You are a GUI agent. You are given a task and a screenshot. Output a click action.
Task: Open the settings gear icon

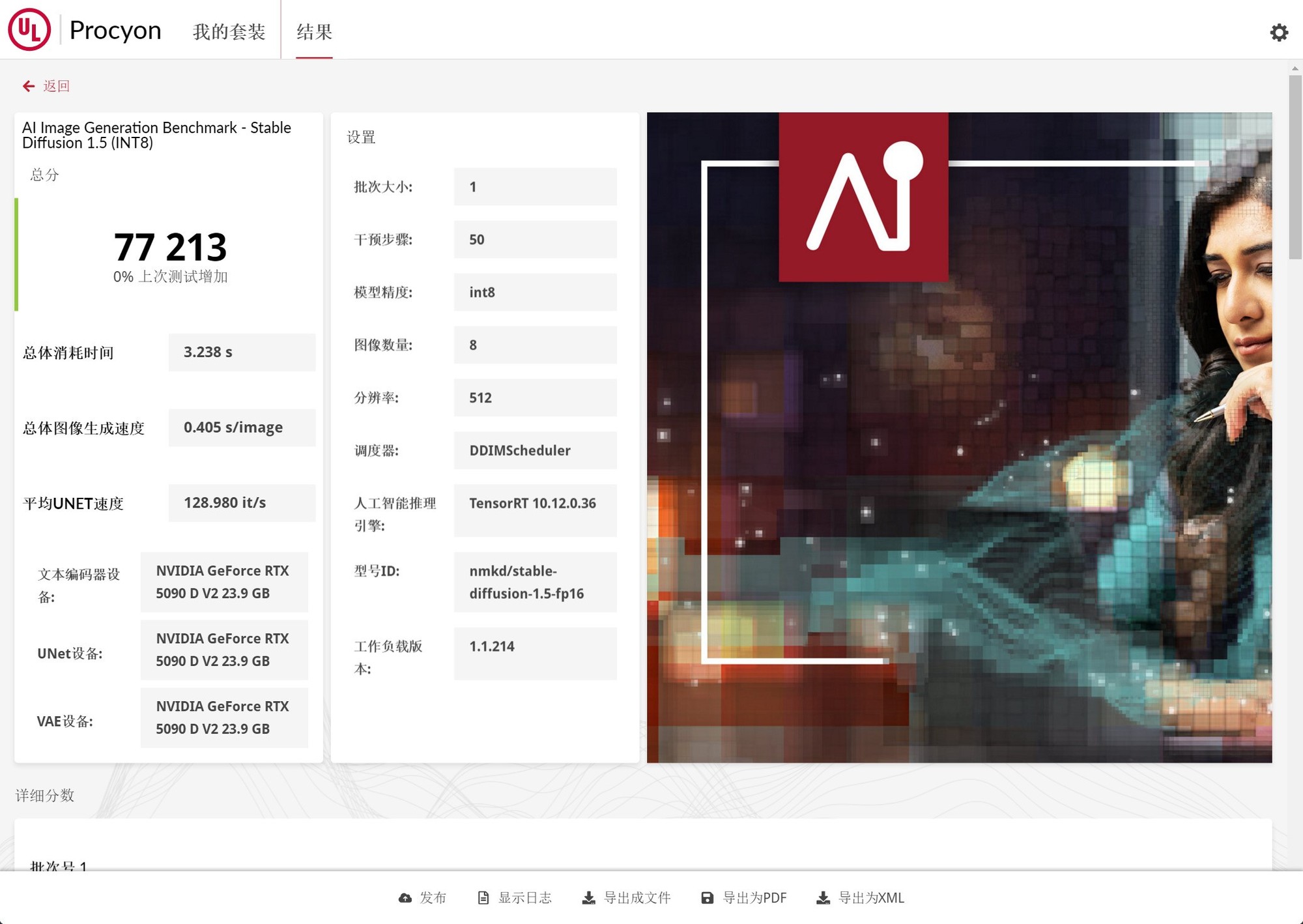[x=1279, y=32]
